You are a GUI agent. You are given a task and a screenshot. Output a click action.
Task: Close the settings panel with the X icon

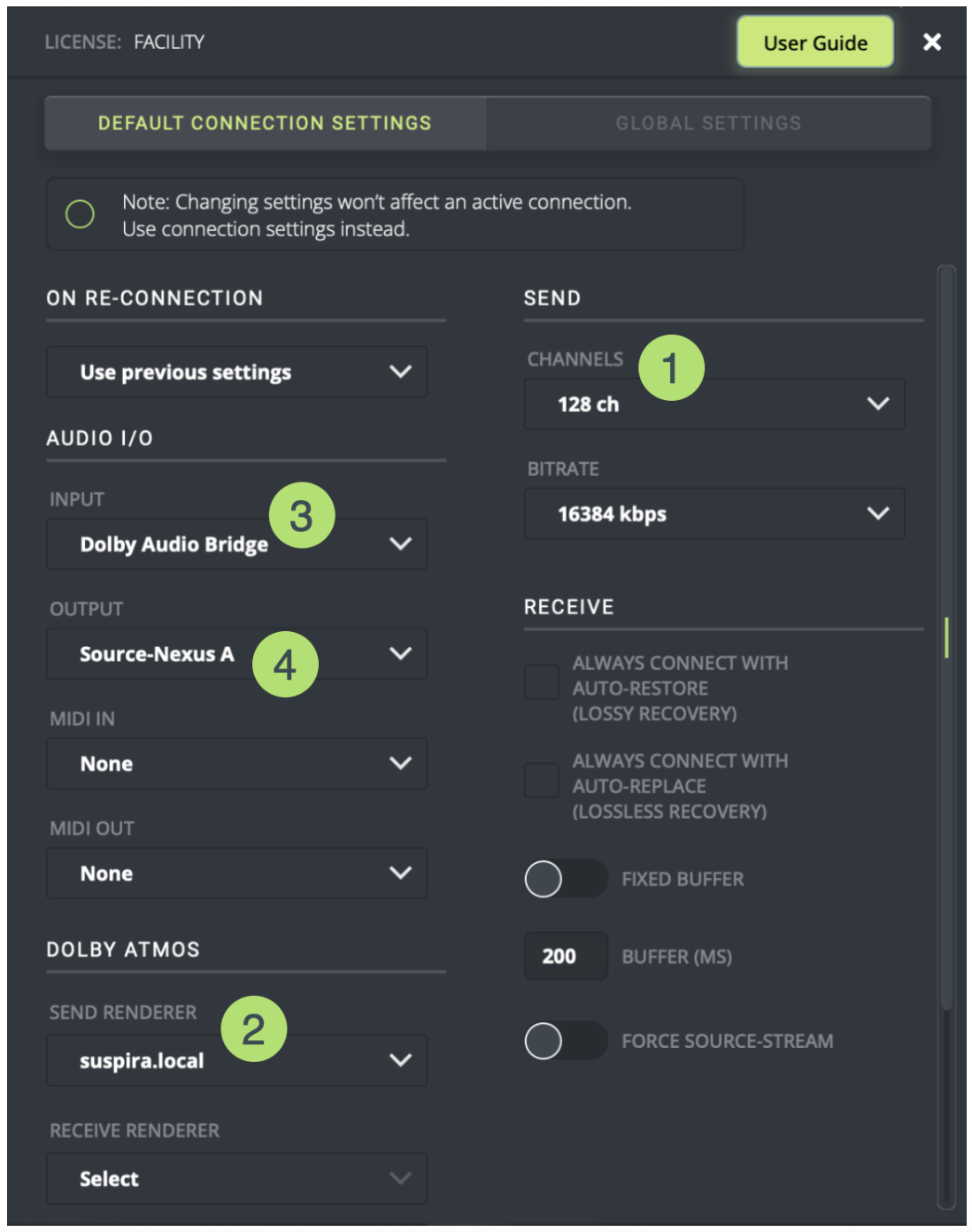(931, 42)
